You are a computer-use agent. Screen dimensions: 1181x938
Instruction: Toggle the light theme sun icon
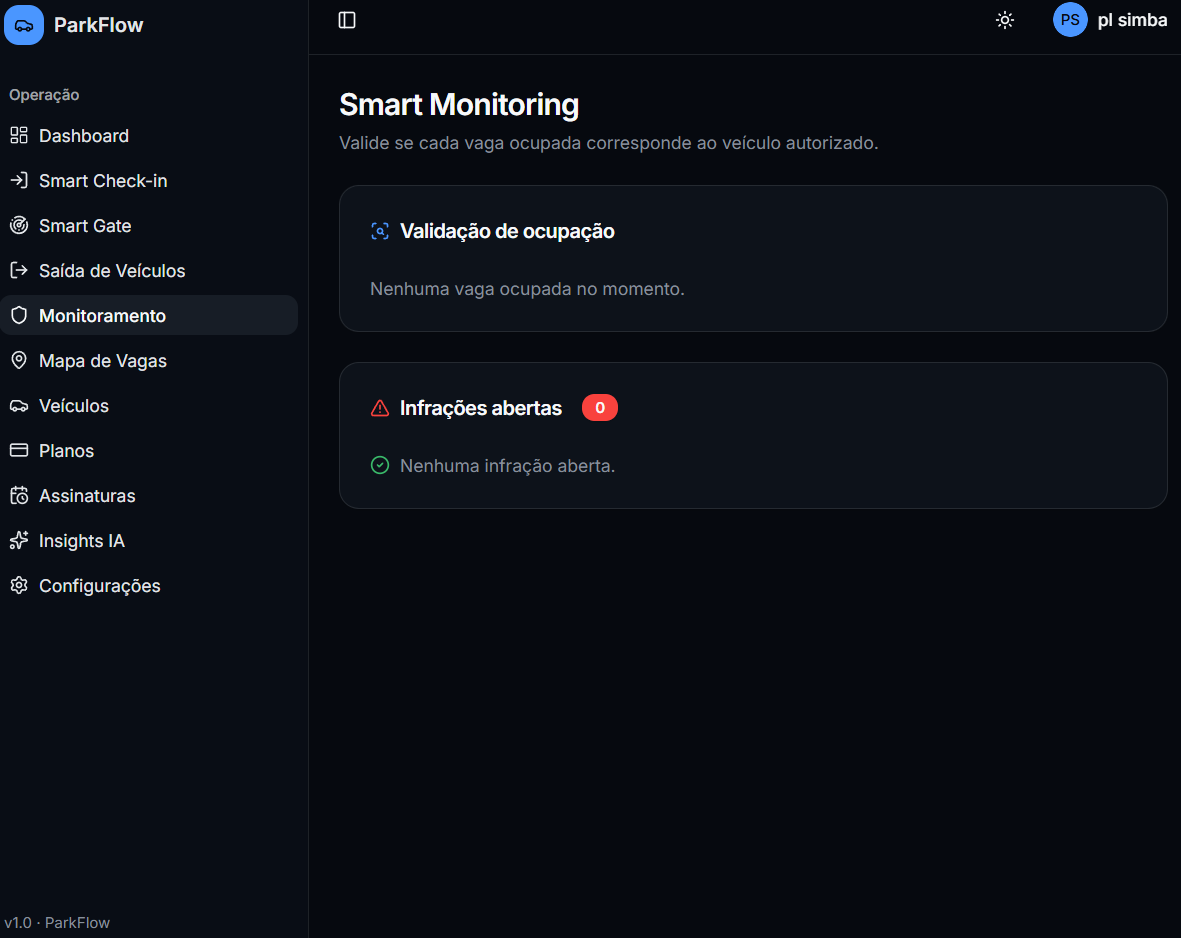click(x=1005, y=20)
